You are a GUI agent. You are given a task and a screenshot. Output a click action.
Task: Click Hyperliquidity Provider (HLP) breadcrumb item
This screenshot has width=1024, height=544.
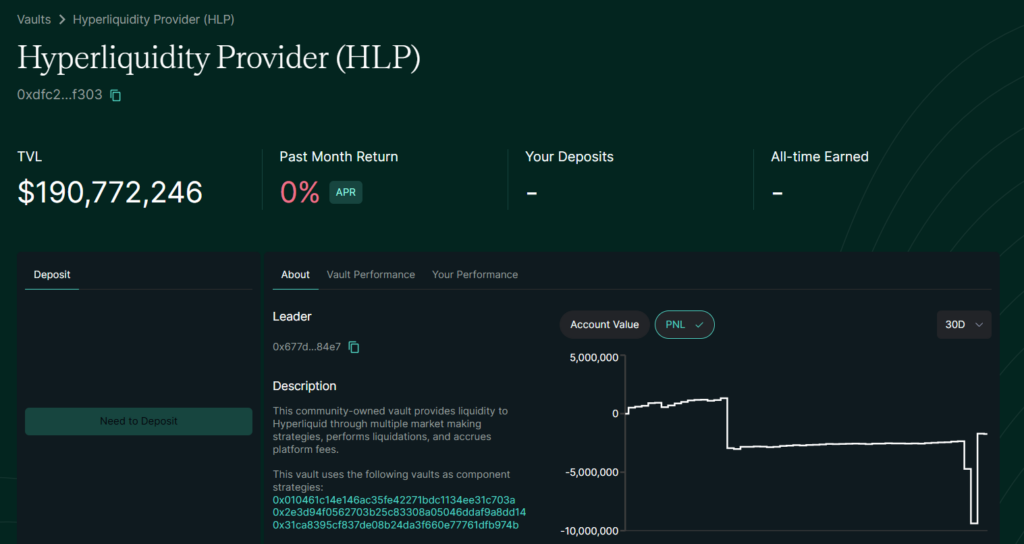pos(153,20)
